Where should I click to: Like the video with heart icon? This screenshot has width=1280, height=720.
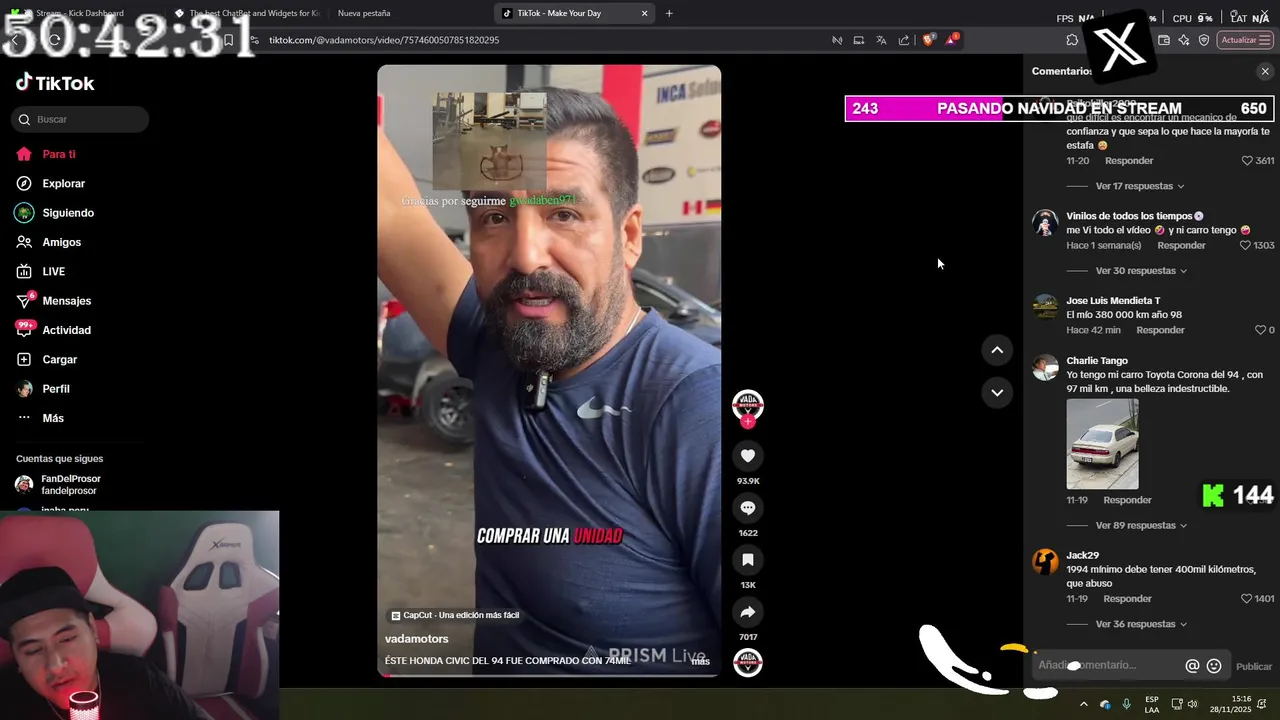[748, 456]
